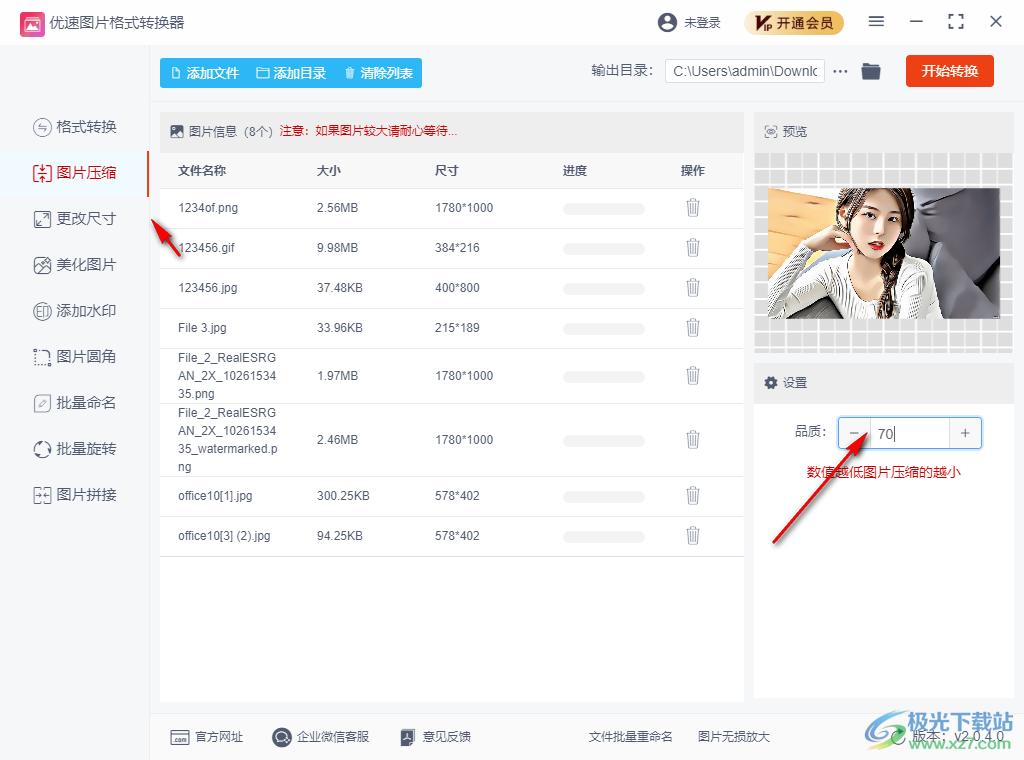1024x760 pixels.
Task: Open the 批量命名 batch rename section
Action: coord(75,403)
